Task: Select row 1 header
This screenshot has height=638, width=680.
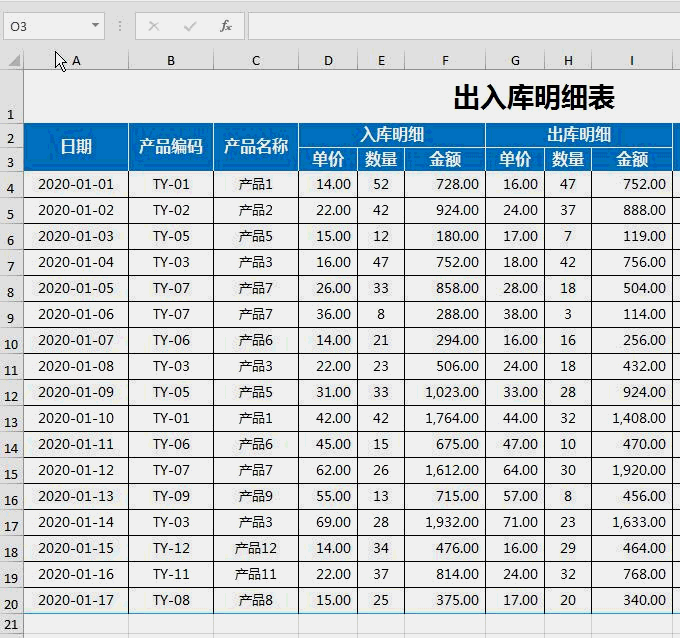Action: (12, 96)
